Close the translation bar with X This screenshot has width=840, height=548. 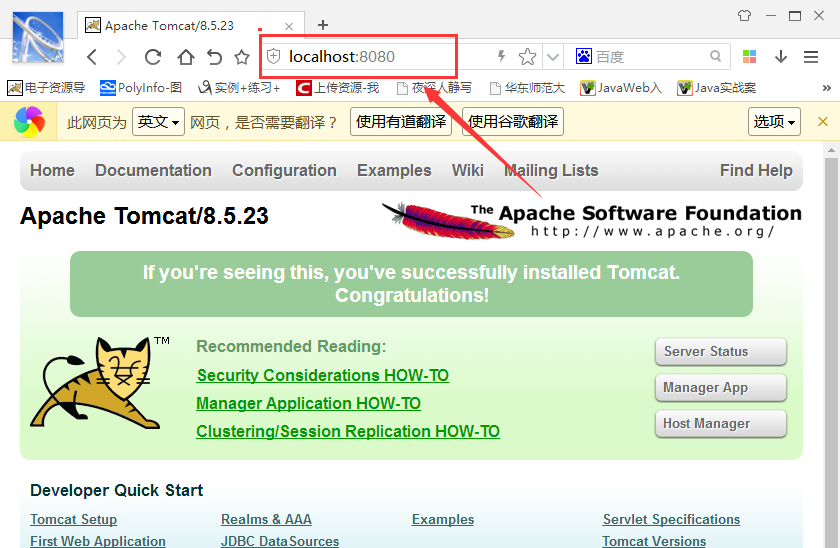[x=823, y=122]
